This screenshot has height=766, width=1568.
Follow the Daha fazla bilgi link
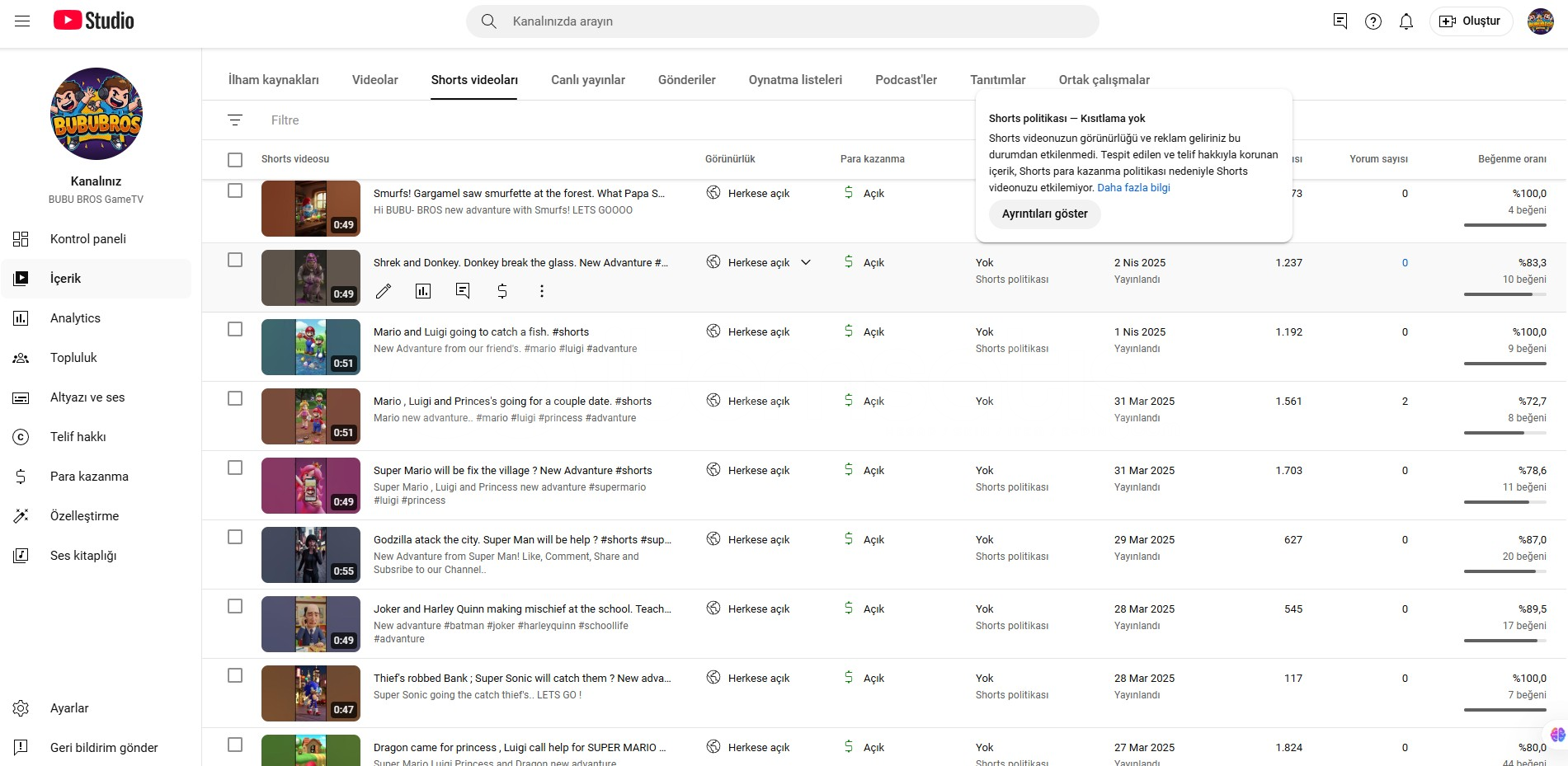tap(1133, 188)
